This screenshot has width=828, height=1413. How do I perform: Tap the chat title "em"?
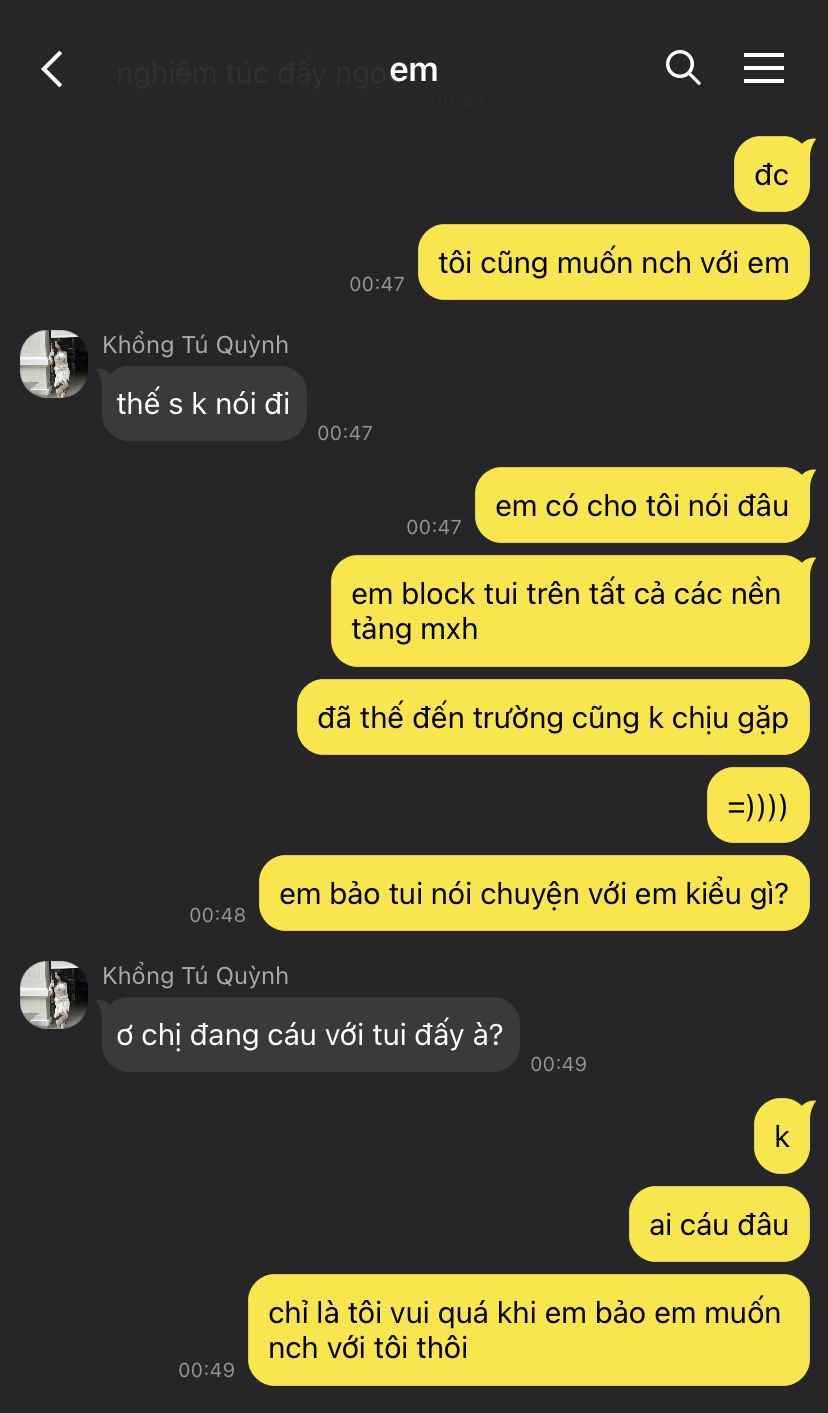pyautogui.click(x=414, y=69)
